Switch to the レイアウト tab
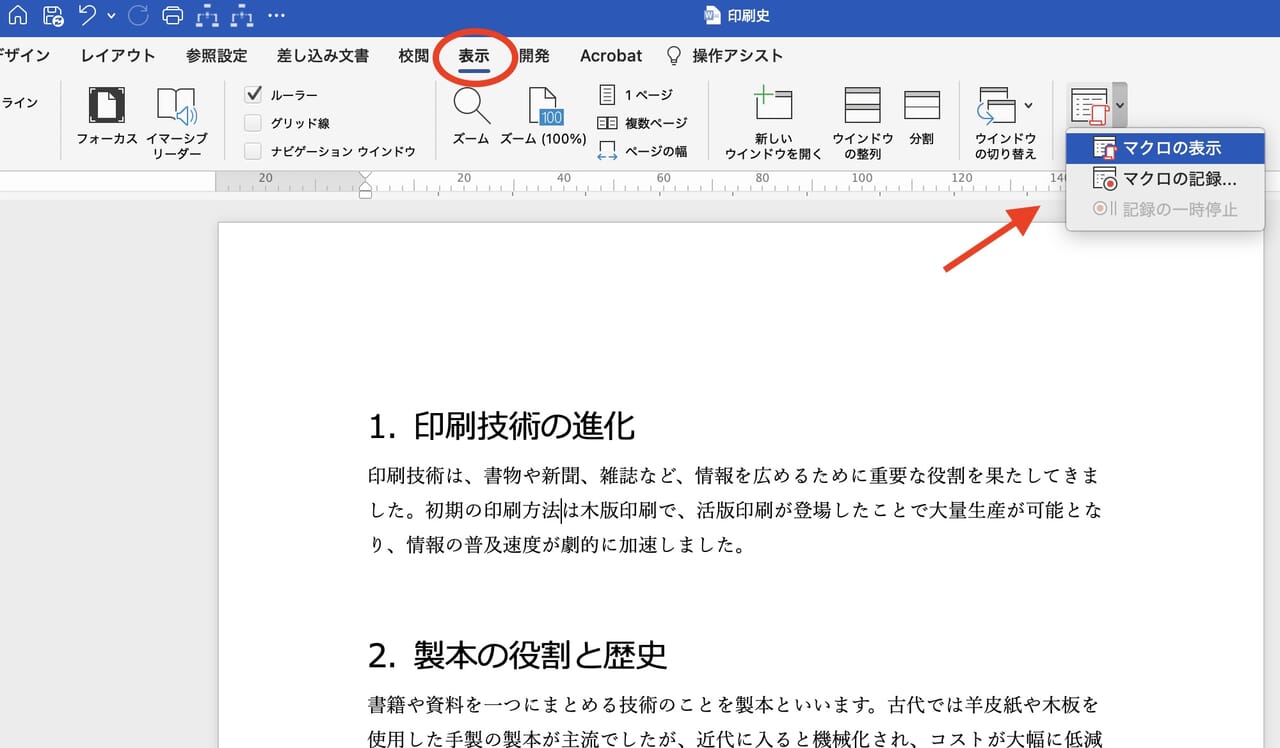1280x748 pixels. coord(118,56)
